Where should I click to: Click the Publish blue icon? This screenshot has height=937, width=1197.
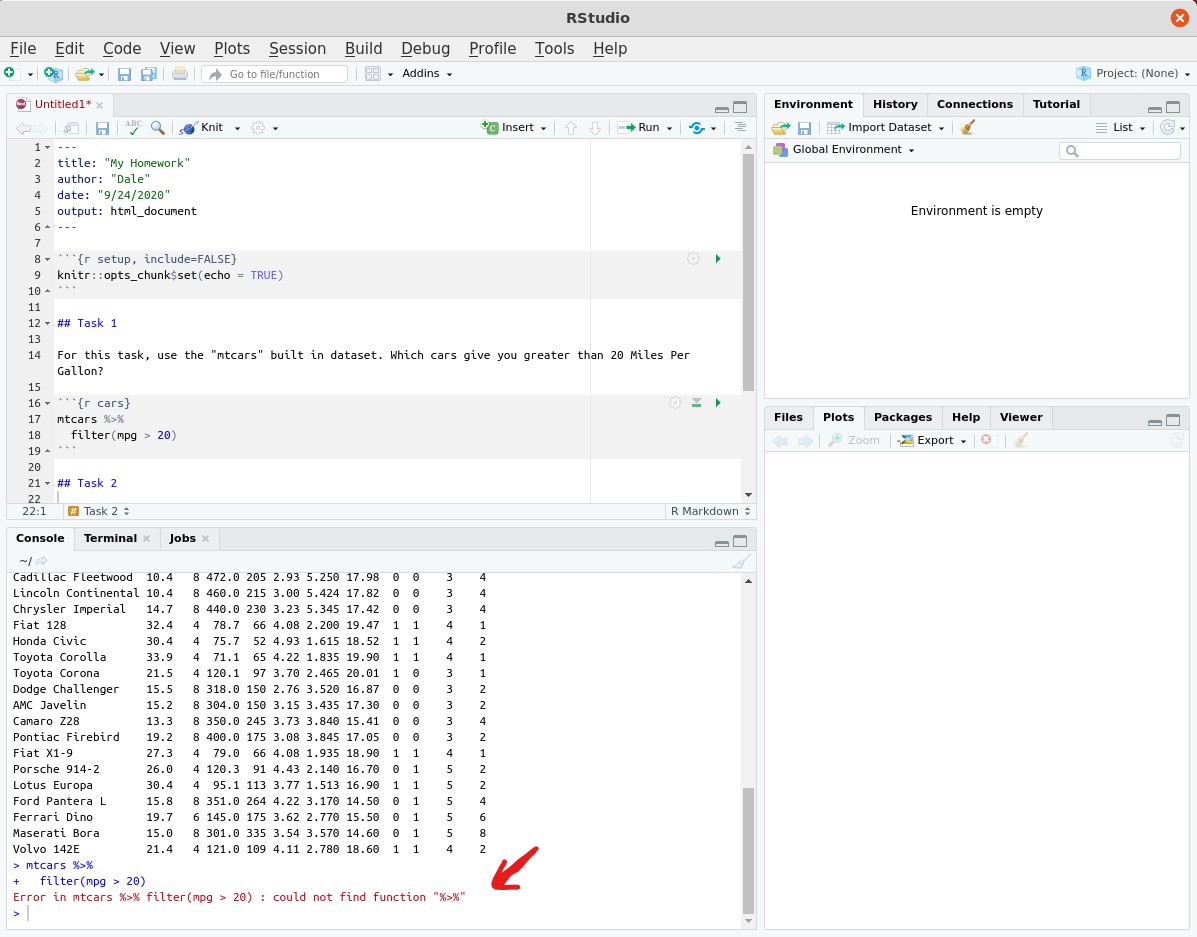696,128
